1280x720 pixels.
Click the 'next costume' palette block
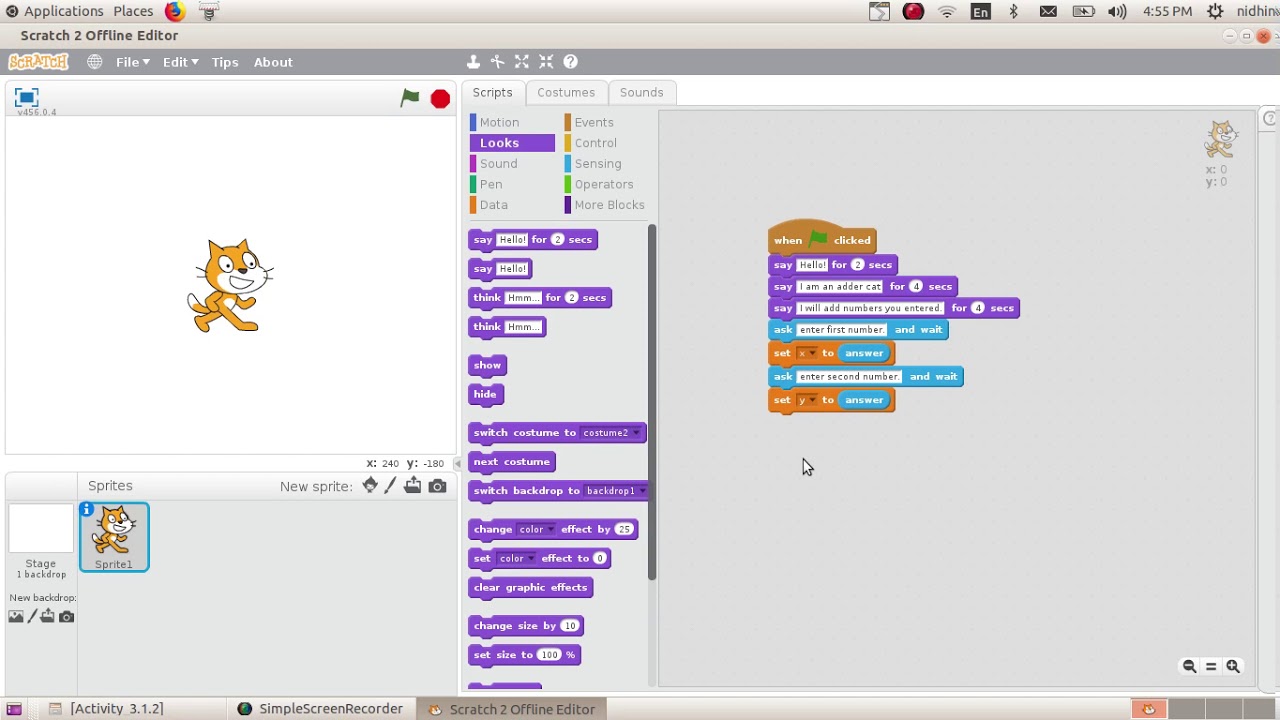click(512, 462)
